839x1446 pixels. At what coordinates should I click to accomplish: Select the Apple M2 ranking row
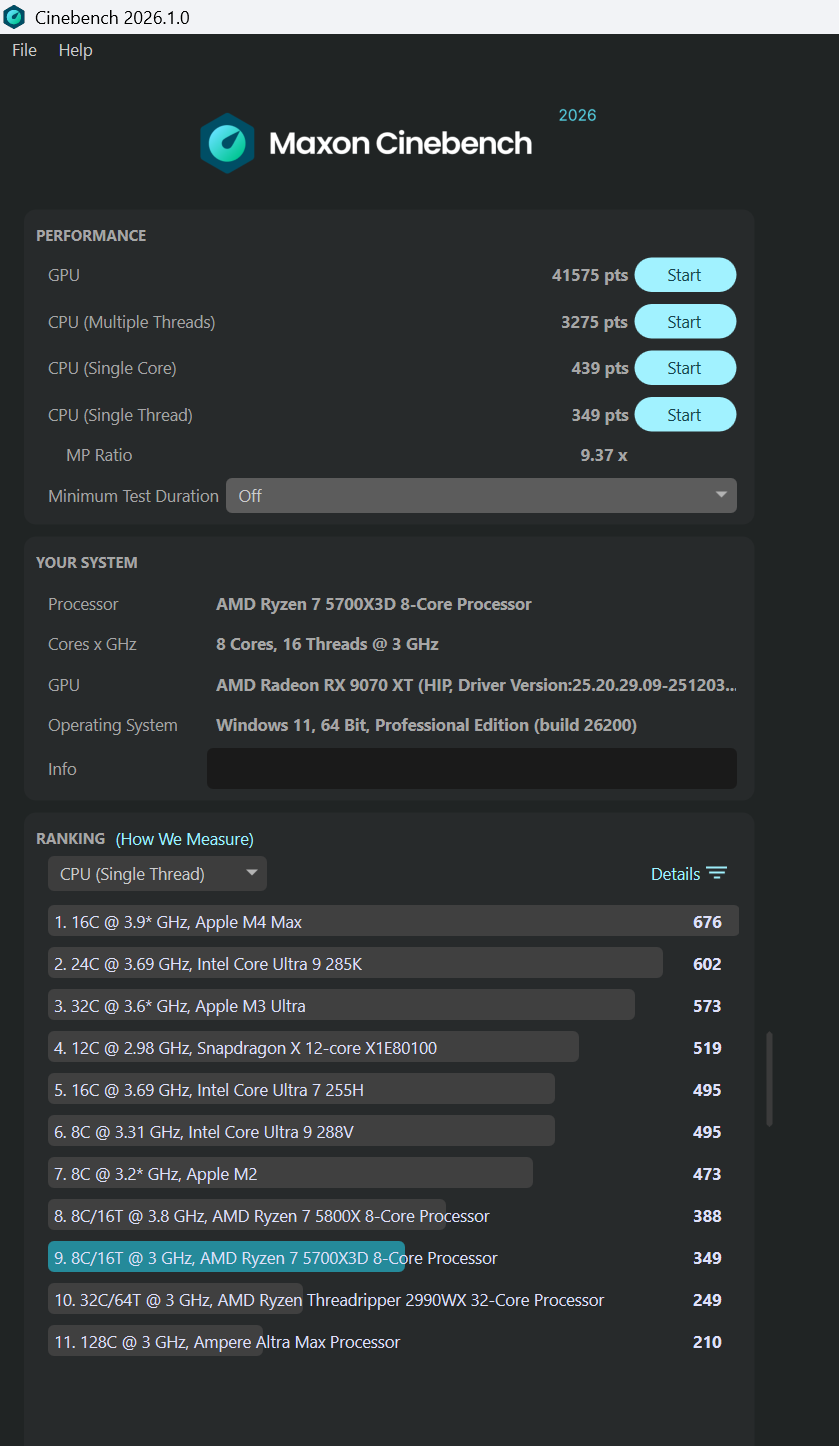coord(393,1174)
